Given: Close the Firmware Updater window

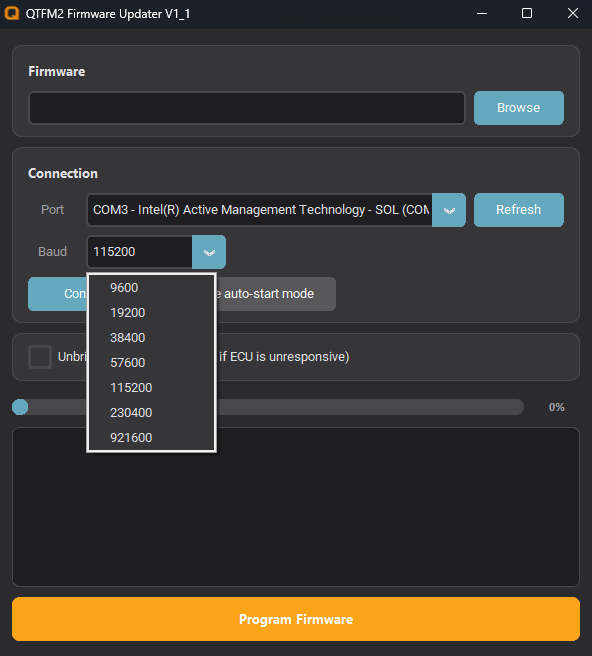Looking at the screenshot, I should [x=573, y=14].
